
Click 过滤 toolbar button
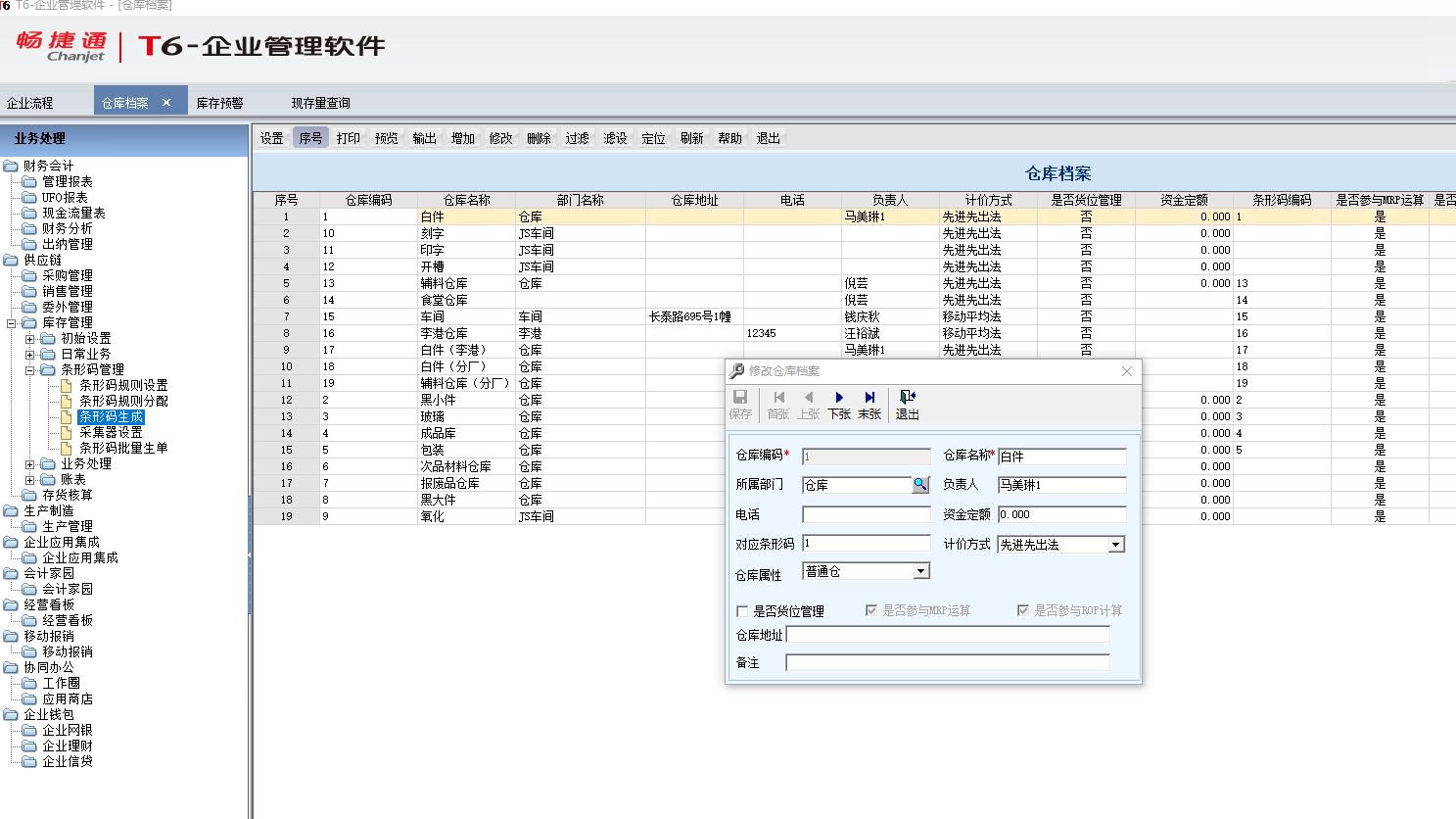click(x=578, y=138)
